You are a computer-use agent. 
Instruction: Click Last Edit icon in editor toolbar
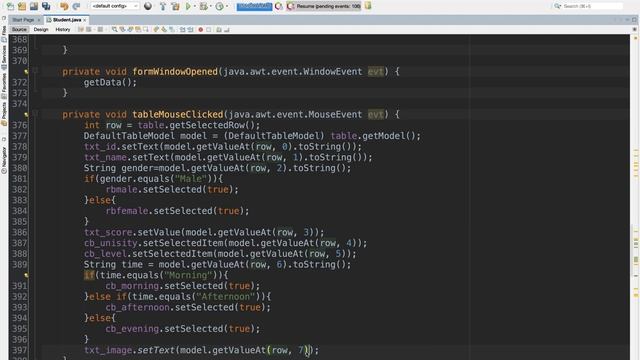tap(81, 29)
